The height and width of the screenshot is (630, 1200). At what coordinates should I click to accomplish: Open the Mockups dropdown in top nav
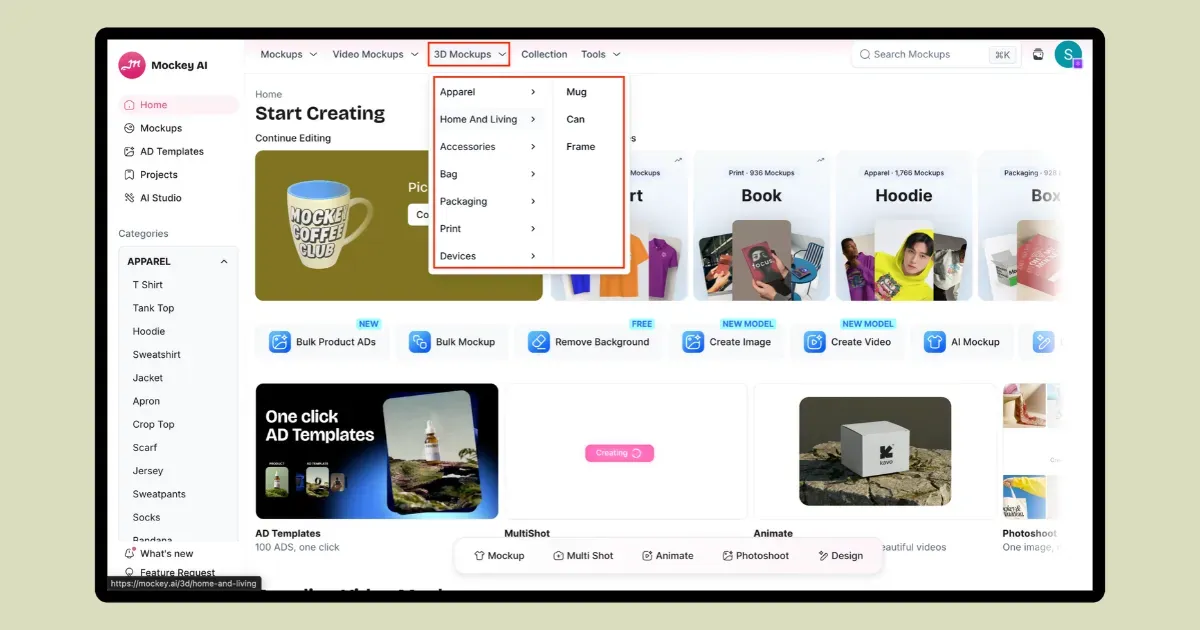pyautogui.click(x=289, y=55)
